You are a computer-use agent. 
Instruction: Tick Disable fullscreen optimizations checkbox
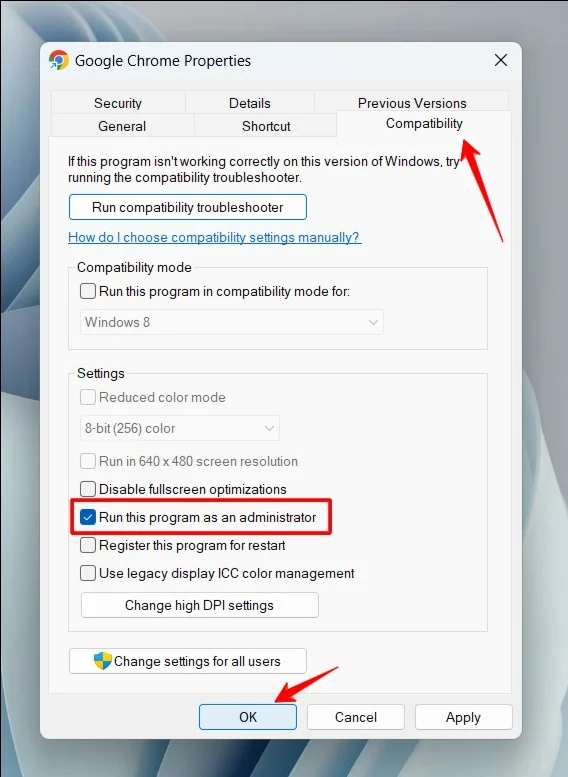pos(88,489)
